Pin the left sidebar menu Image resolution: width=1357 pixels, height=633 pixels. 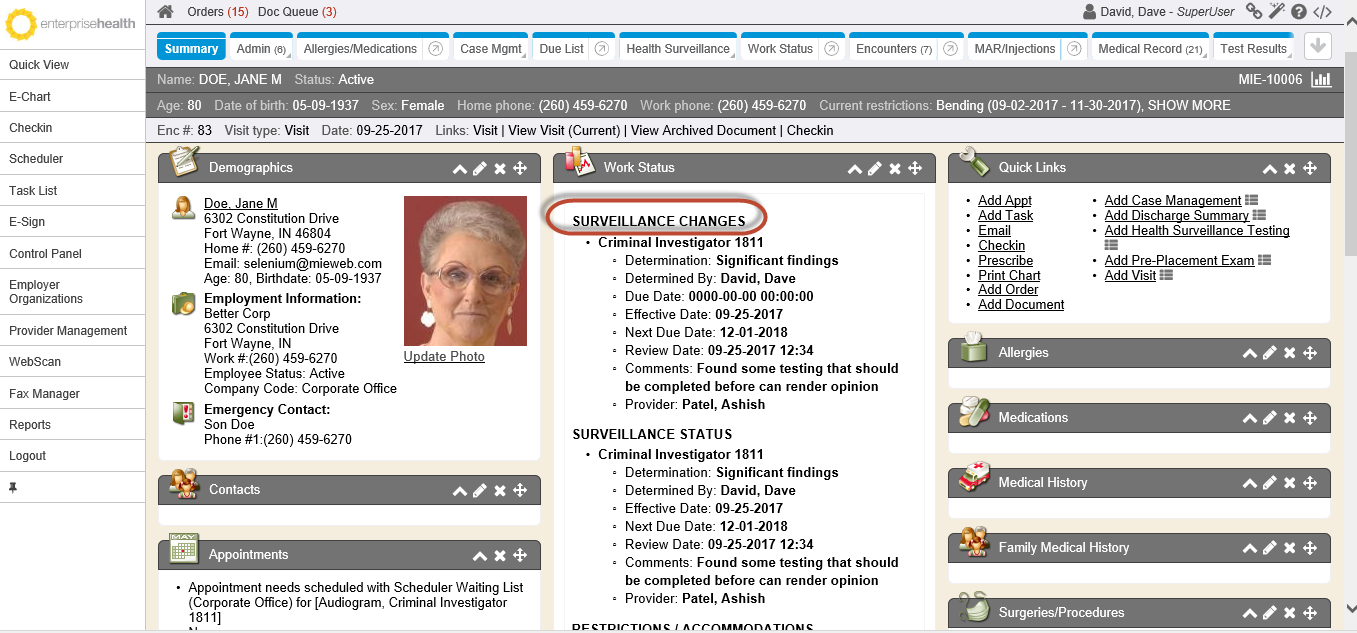(x=14, y=488)
